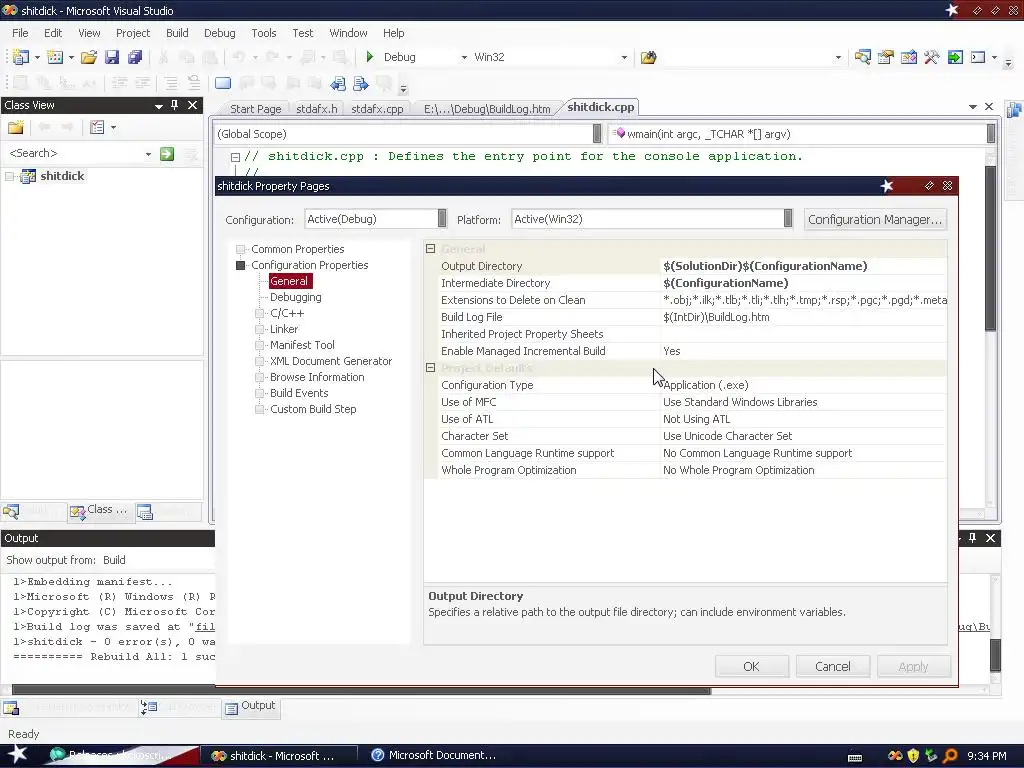The image size is (1024, 768).
Task: Click the Server Explorer side icon at right edge
Action: (x=1014, y=110)
